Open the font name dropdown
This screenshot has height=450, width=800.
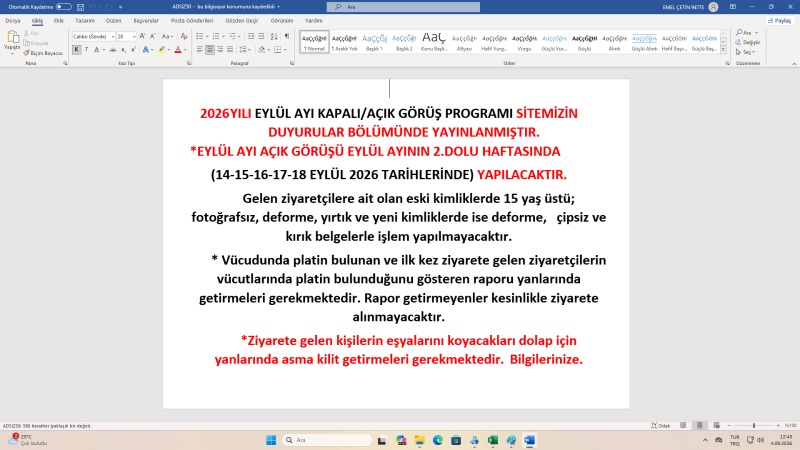113,37
